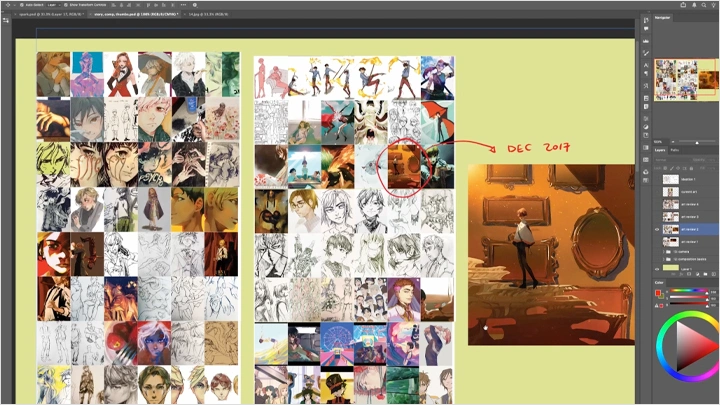The image size is (720, 405).
Task: Open the three-dots more align options
Action: [183, 5]
